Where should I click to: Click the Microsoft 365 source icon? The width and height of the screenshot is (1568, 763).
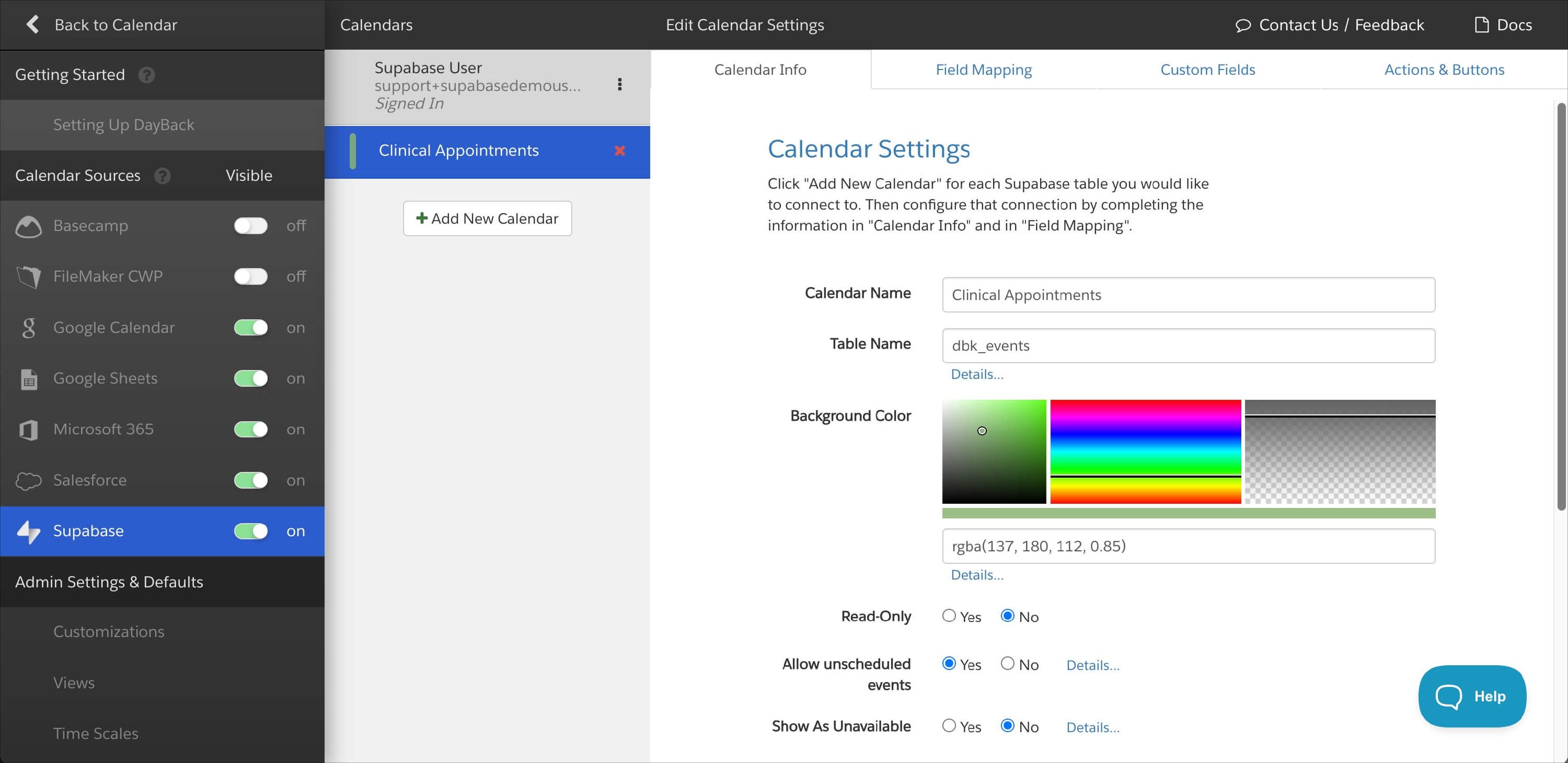coord(29,430)
